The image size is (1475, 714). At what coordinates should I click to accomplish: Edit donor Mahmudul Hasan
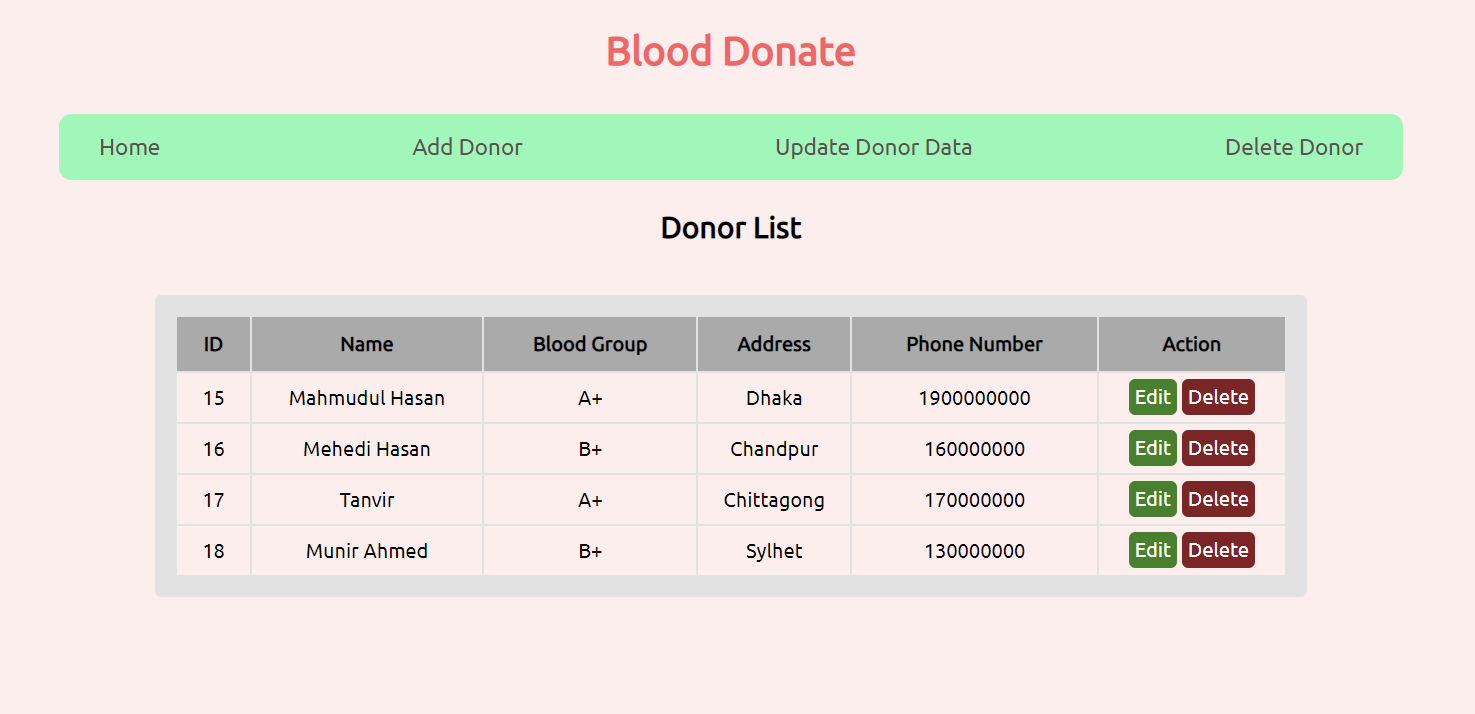coord(1152,397)
